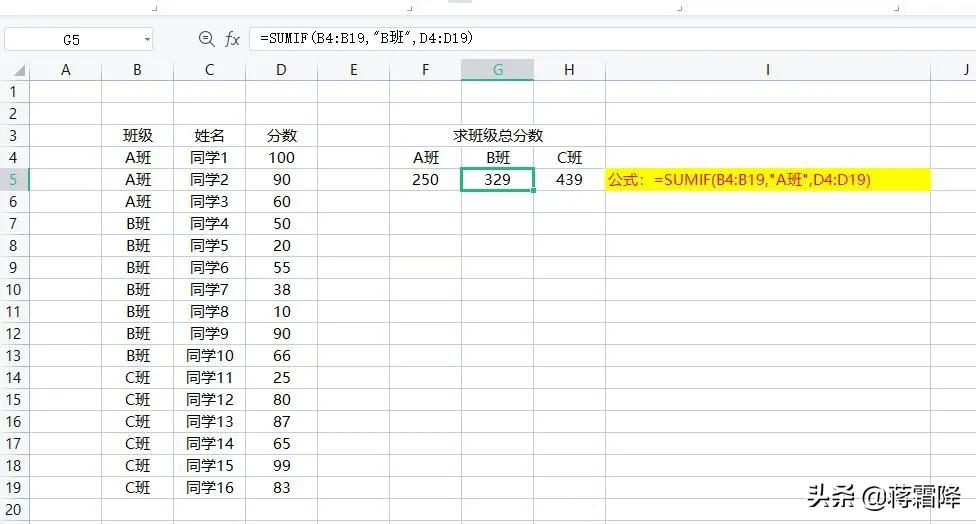Select column E header
The height and width of the screenshot is (524, 976).
(x=354, y=70)
